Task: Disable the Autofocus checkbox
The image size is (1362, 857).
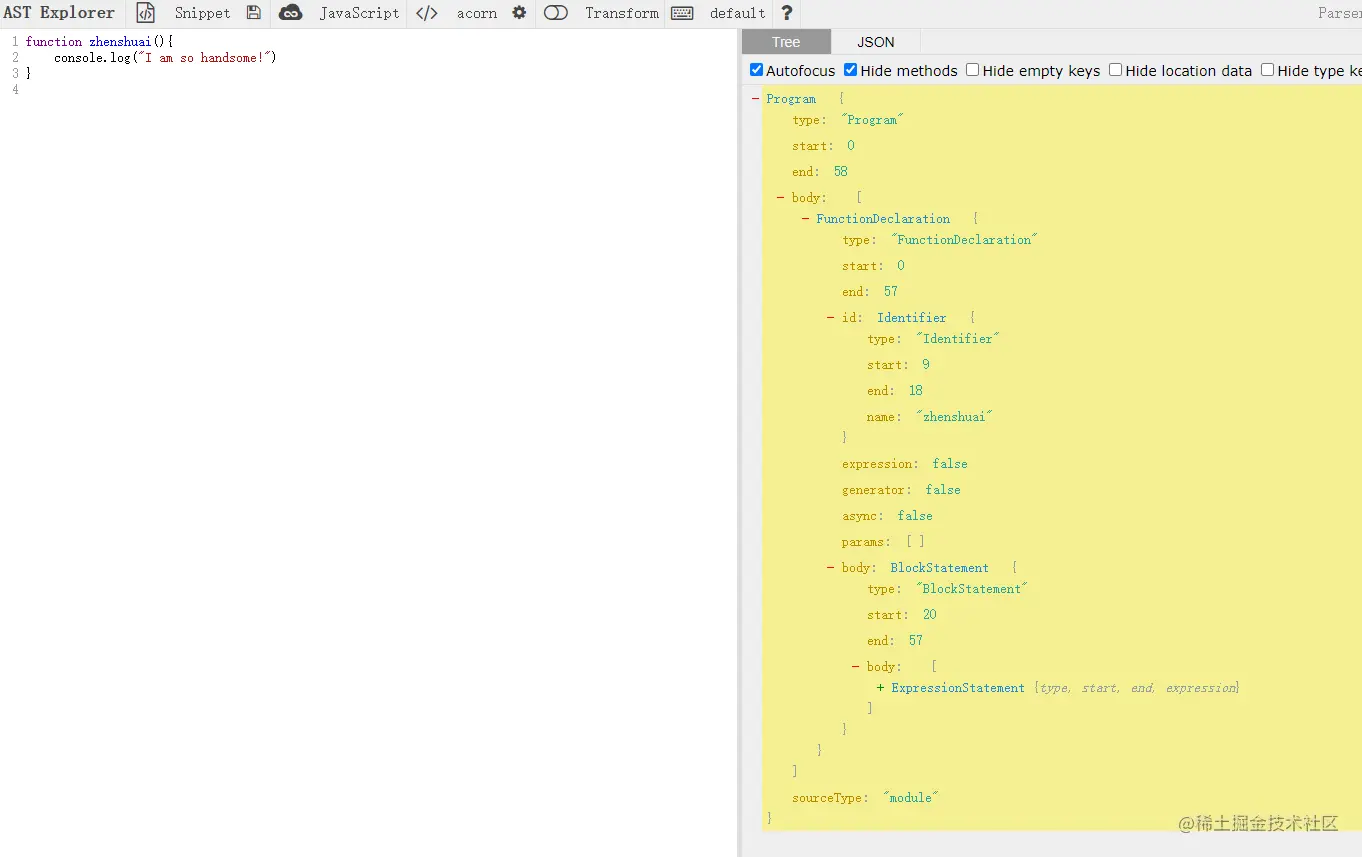Action: click(x=757, y=70)
